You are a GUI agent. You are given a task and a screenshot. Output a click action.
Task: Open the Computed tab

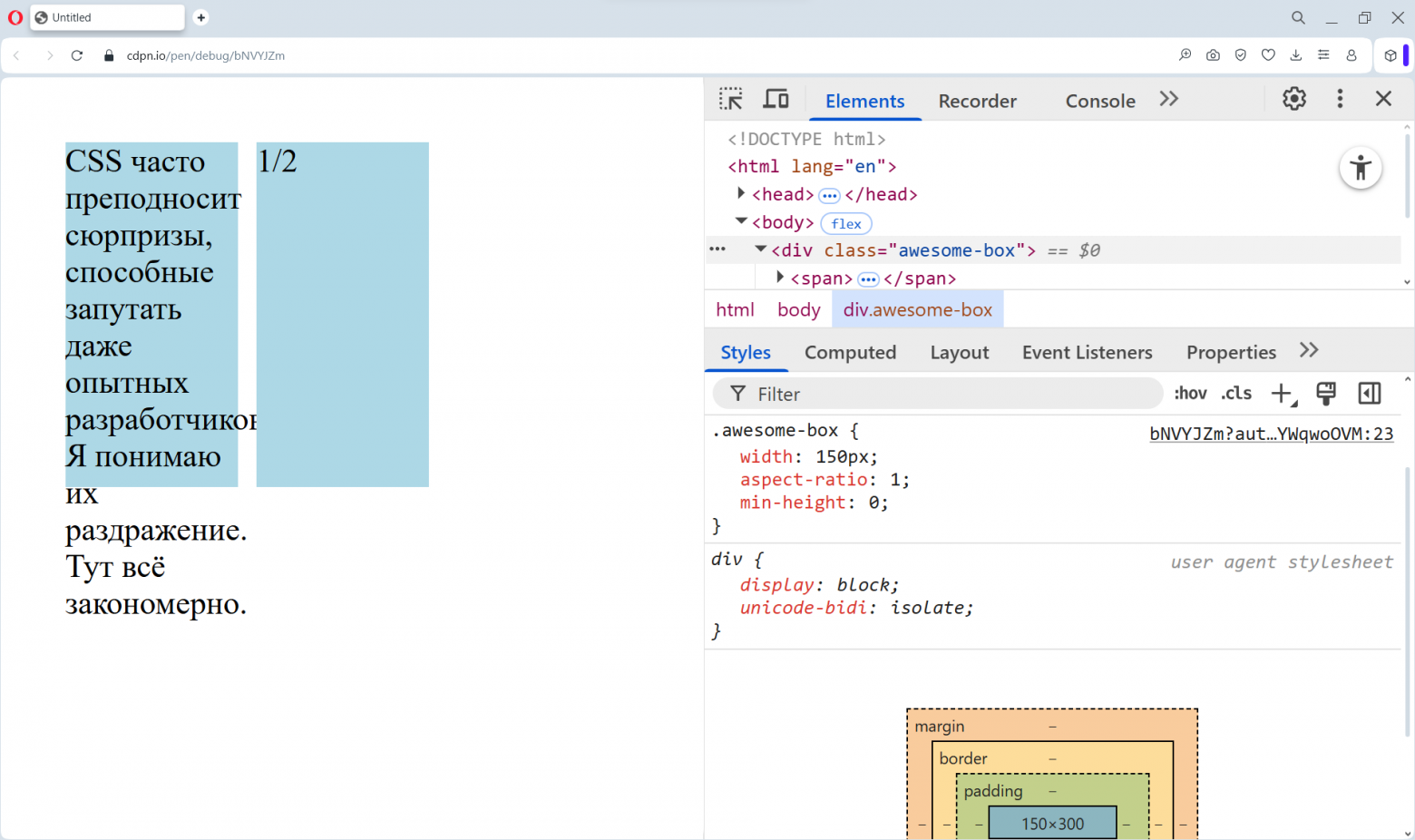pyautogui.click(x=850, y=352)
